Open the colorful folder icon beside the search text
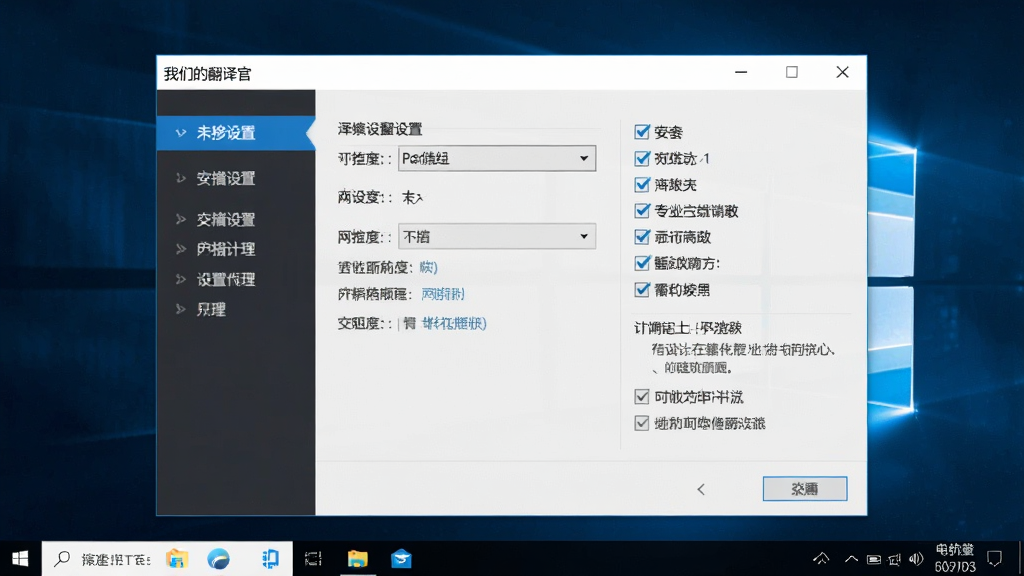The image size is (1024, 576). point(177,559)
